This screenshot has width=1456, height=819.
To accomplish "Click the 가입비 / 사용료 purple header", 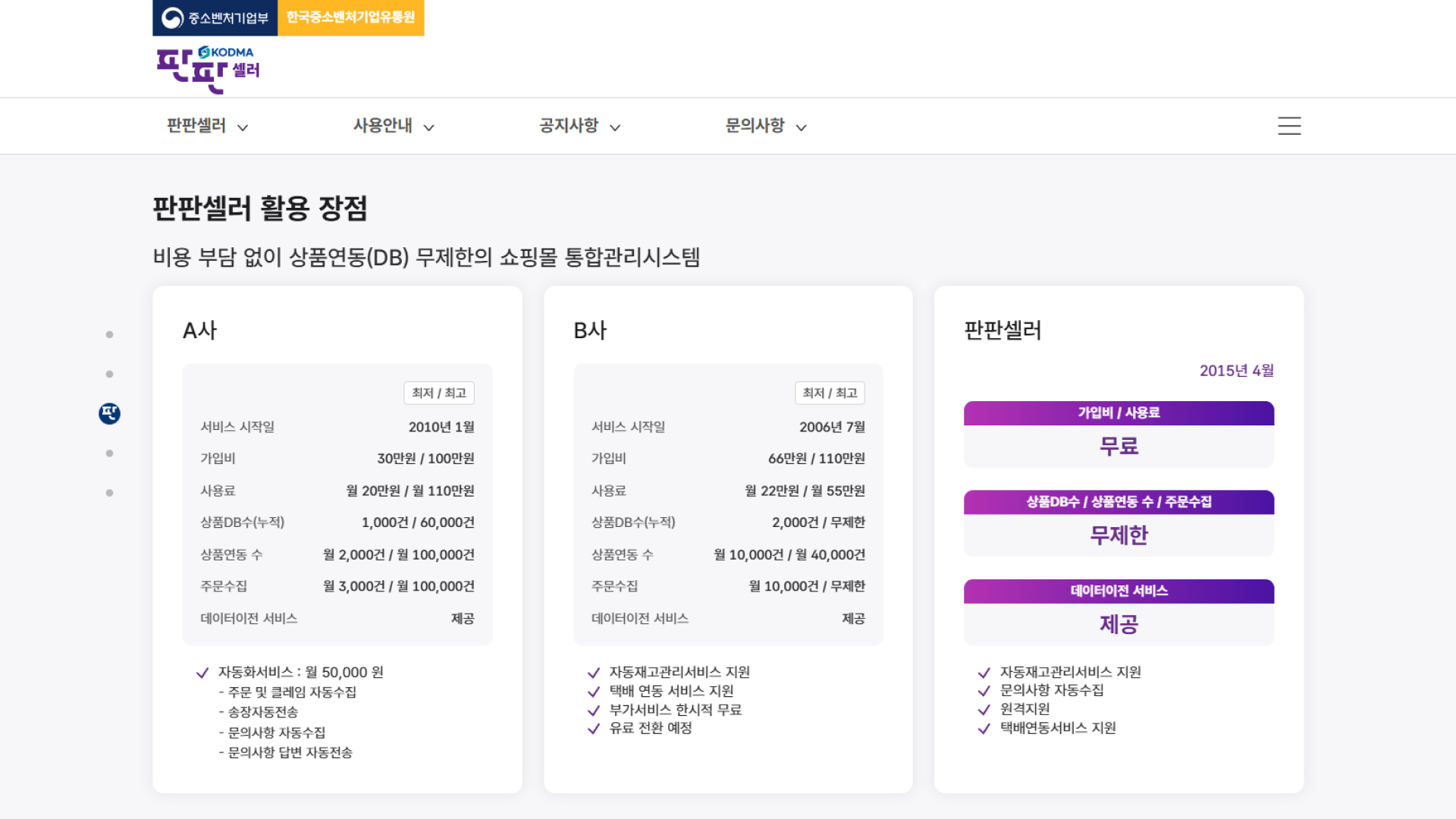I will 1119,413.
